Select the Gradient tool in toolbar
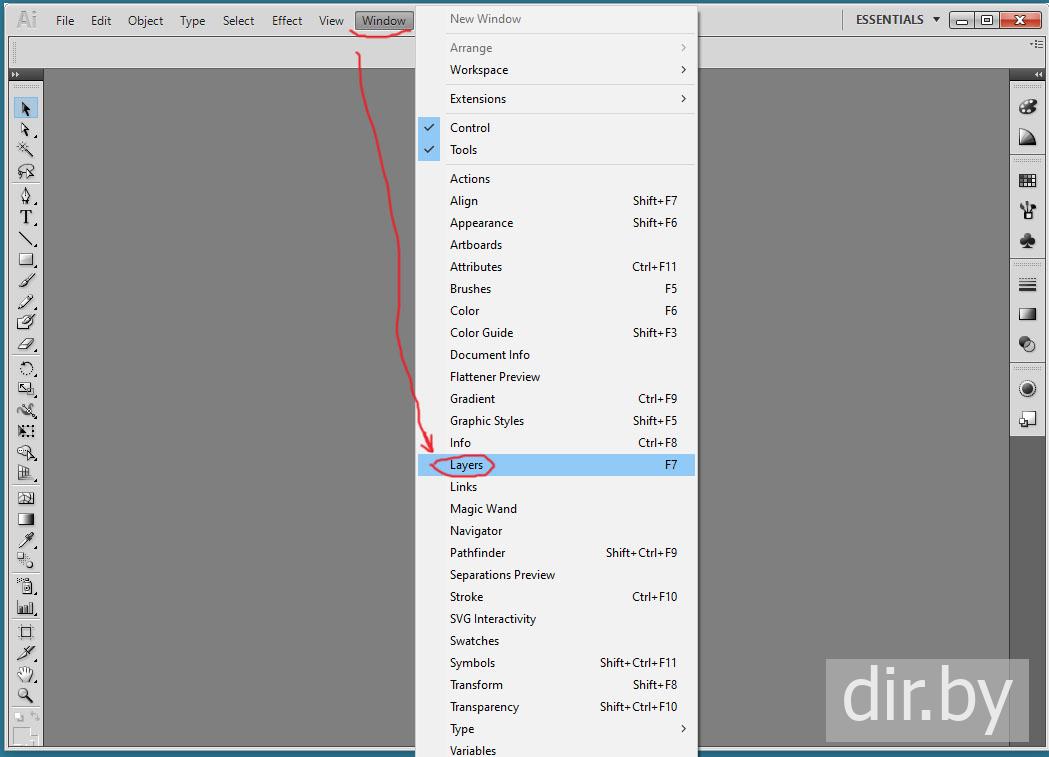 26,519
